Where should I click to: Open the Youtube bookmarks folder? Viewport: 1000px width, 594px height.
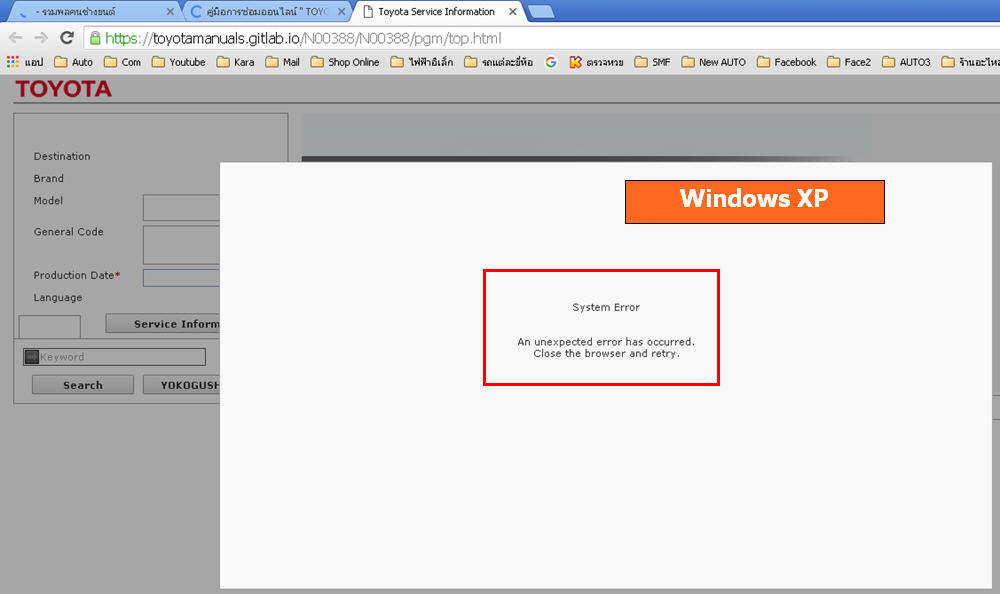click(179, 62)
